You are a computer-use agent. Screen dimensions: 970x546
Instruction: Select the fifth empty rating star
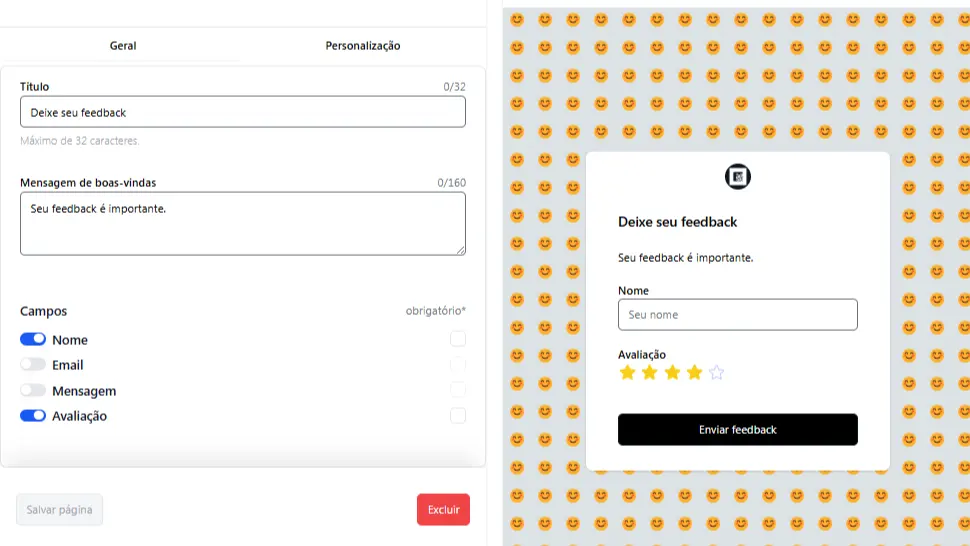716,372
